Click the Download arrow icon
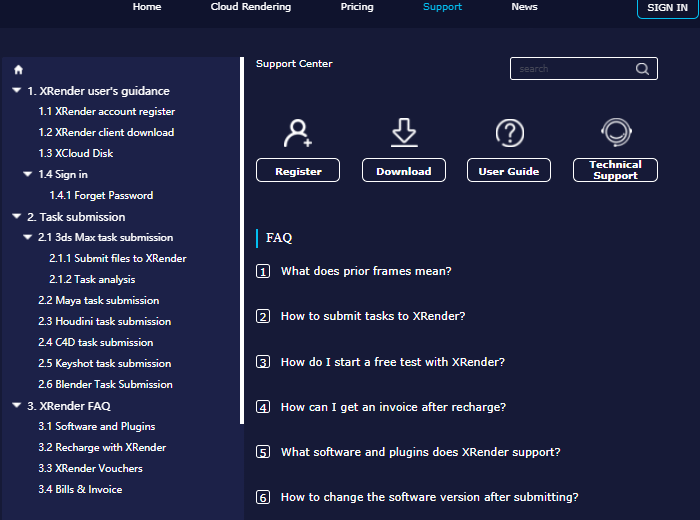This screenshot has height=520, width=700. point(404,133)
